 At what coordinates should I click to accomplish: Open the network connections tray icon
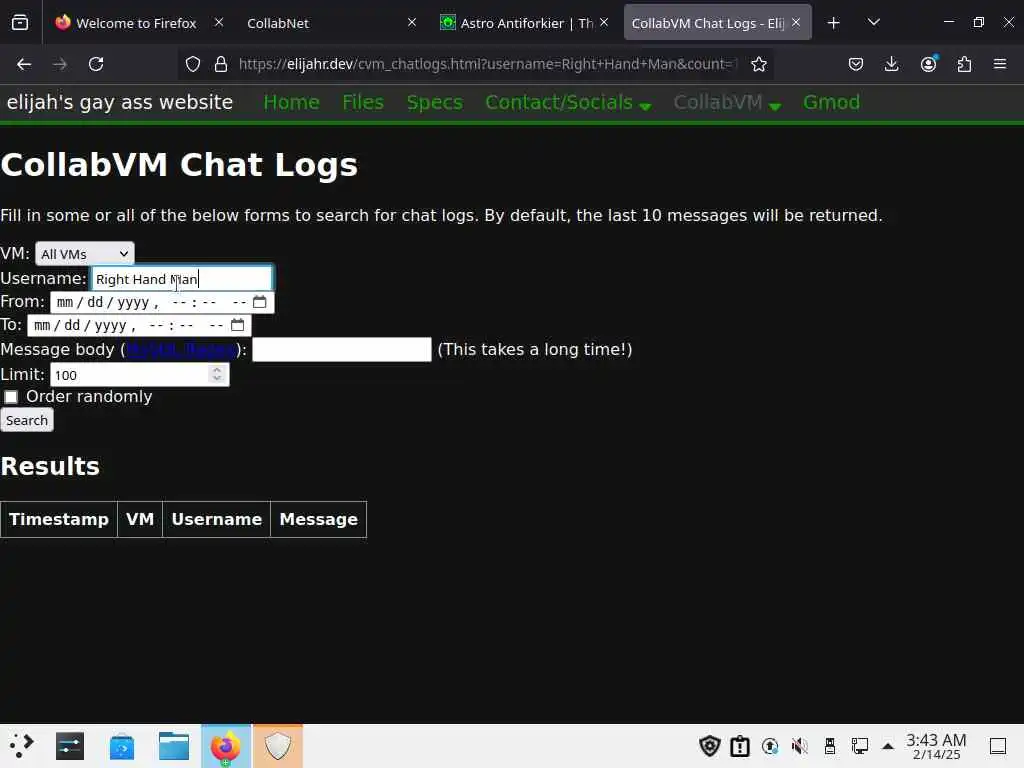(859, 746)
